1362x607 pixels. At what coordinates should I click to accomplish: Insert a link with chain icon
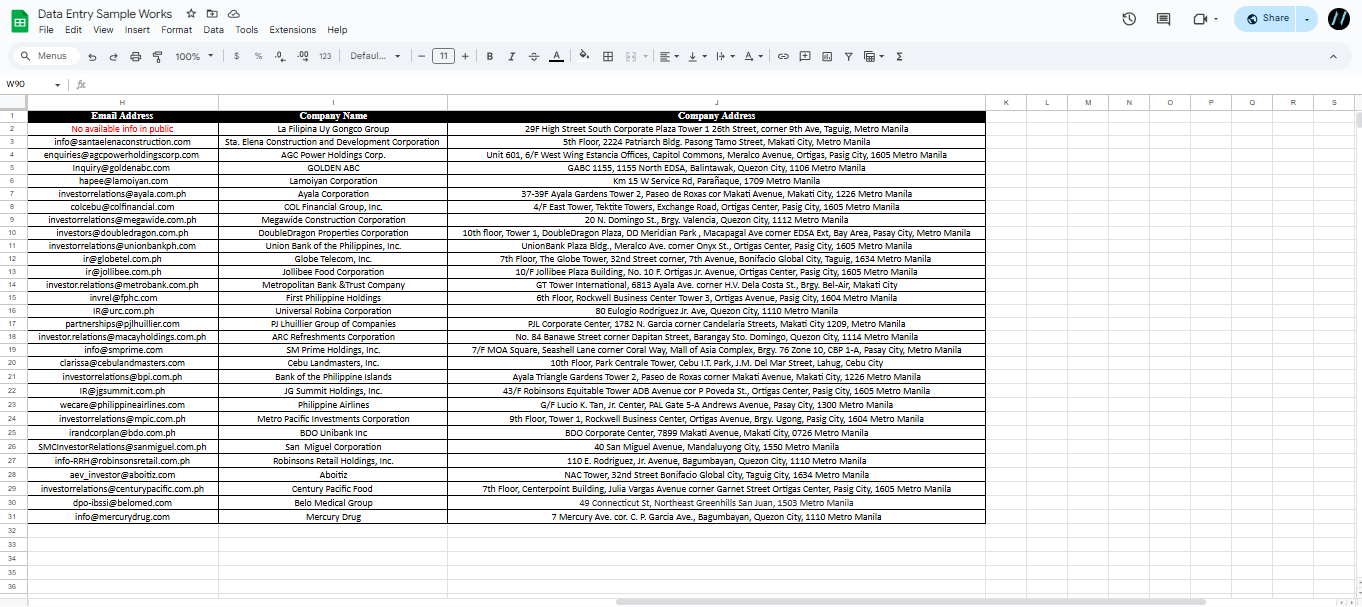point(783,57)
